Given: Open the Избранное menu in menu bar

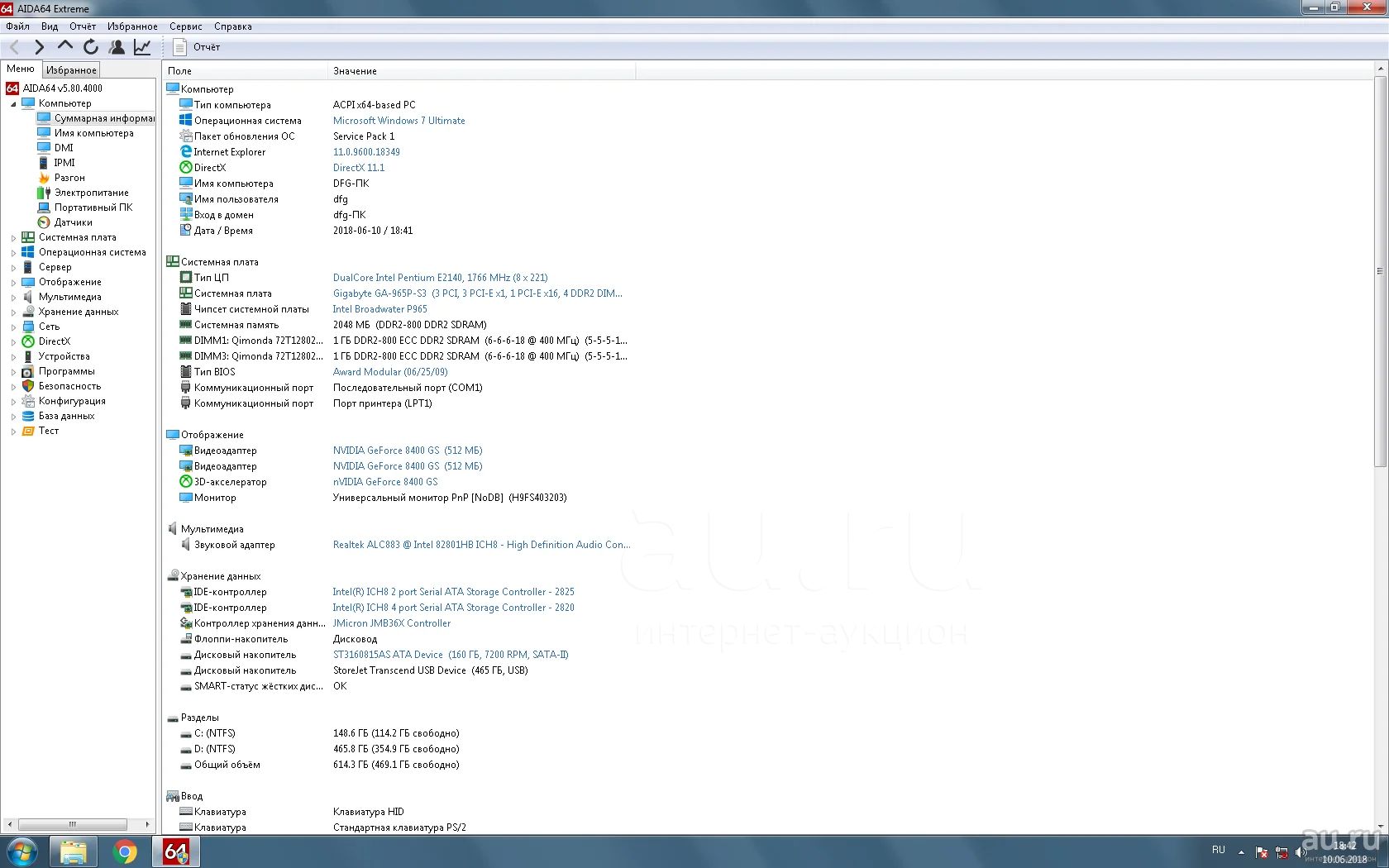Looking at the screenshot, I should point(132,26).
